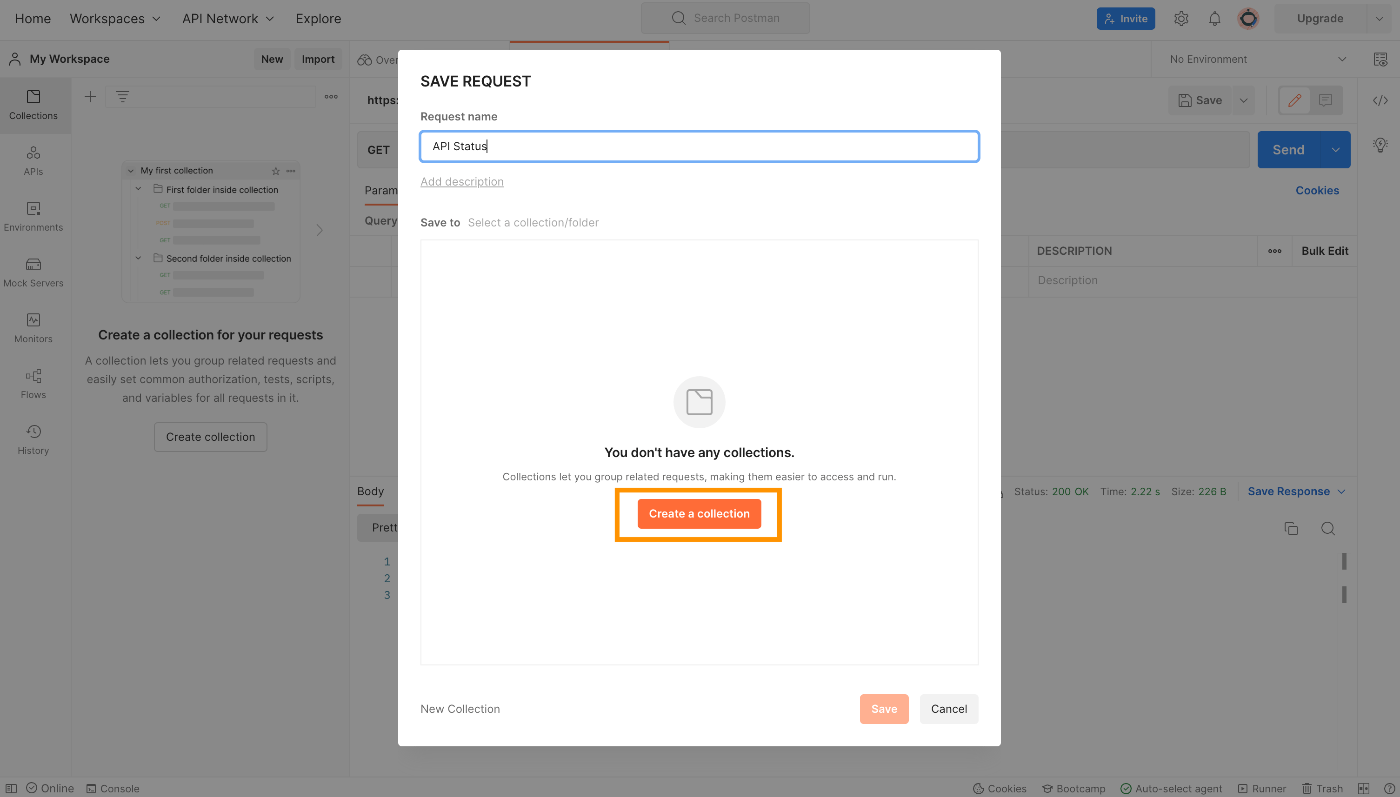Go to Home in top navigation
Image resolution: width=1400 pixels, height=797 pixels.
(33, 18)
